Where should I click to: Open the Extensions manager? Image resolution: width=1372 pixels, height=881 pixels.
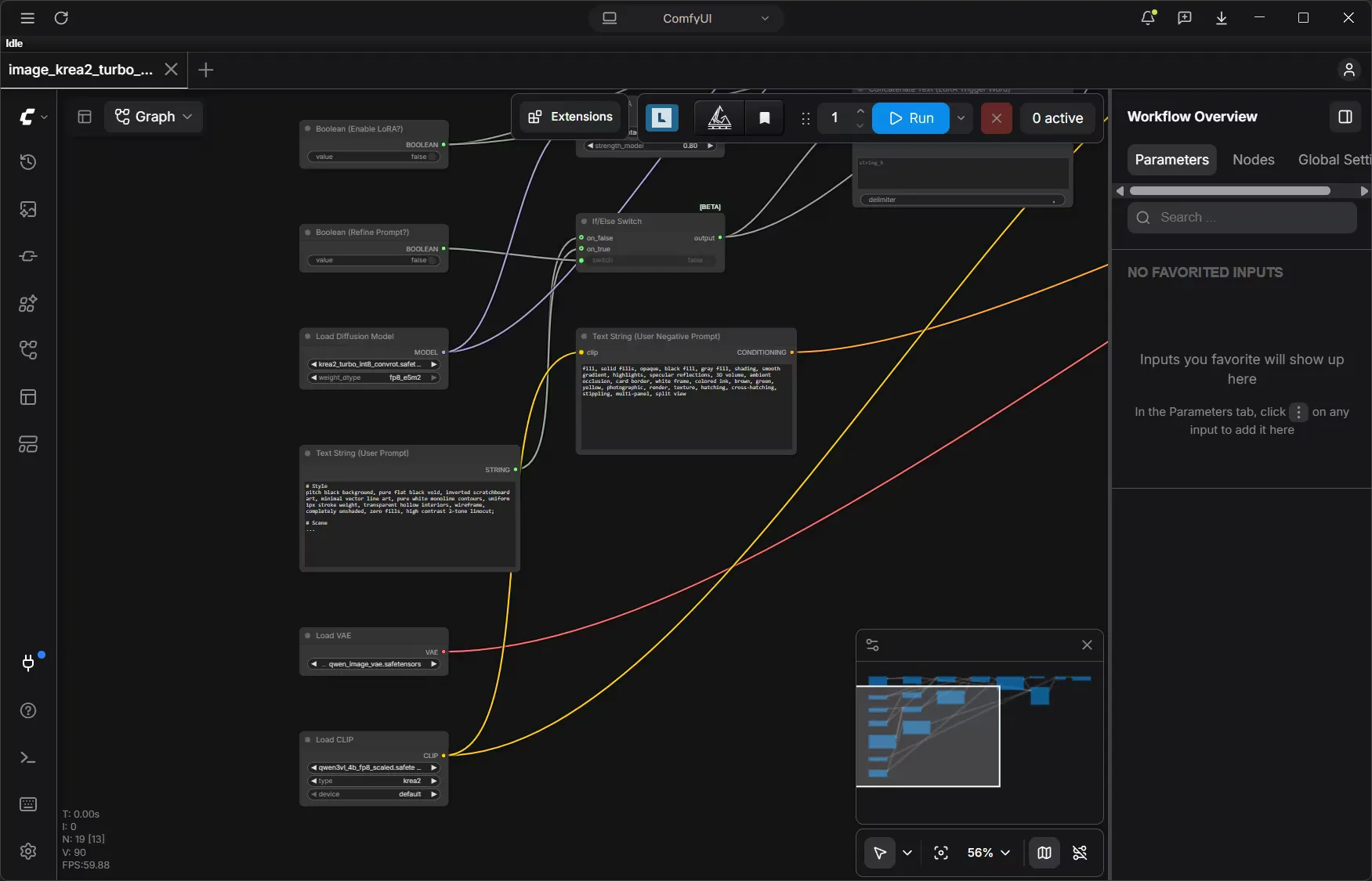coord(570,117)
